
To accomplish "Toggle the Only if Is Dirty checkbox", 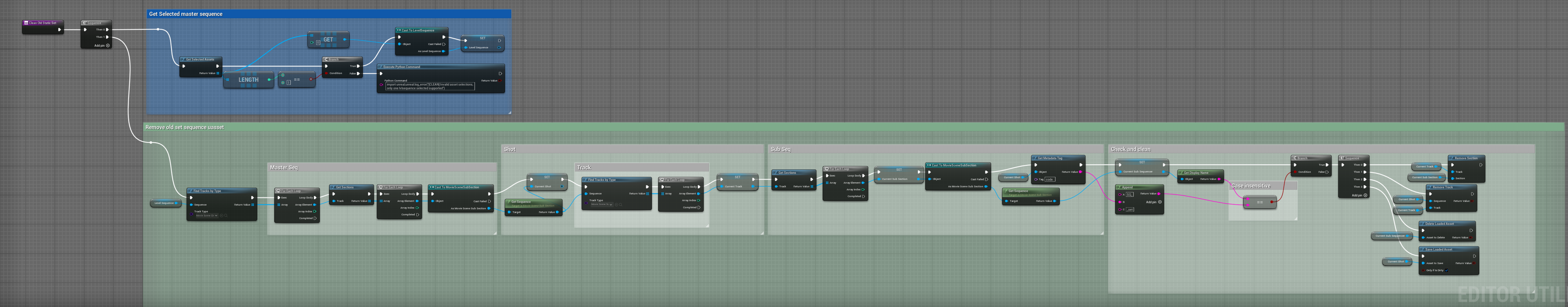I will (x=1446, y=270).
